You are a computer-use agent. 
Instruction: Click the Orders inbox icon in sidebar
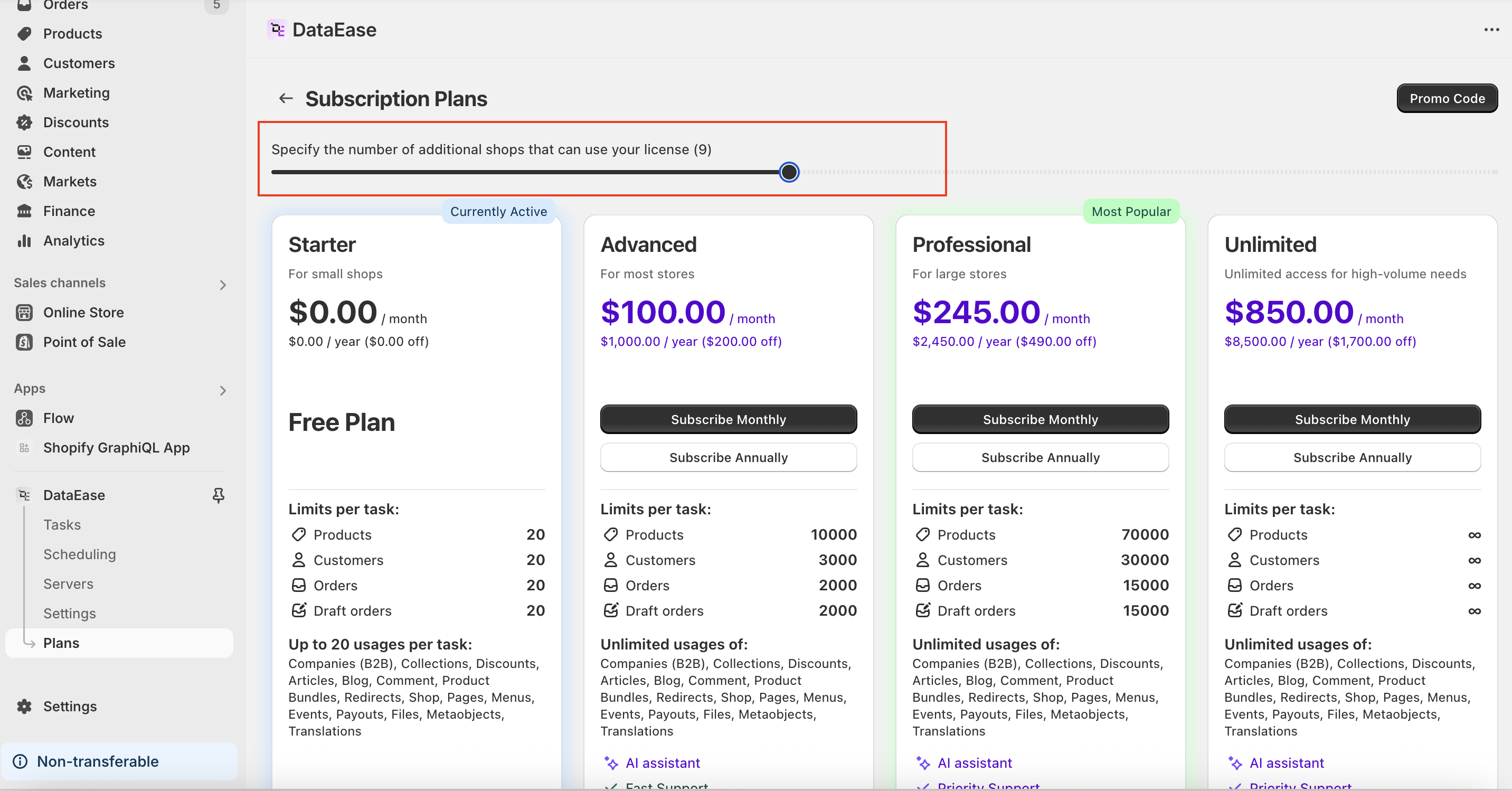point(24,5)
